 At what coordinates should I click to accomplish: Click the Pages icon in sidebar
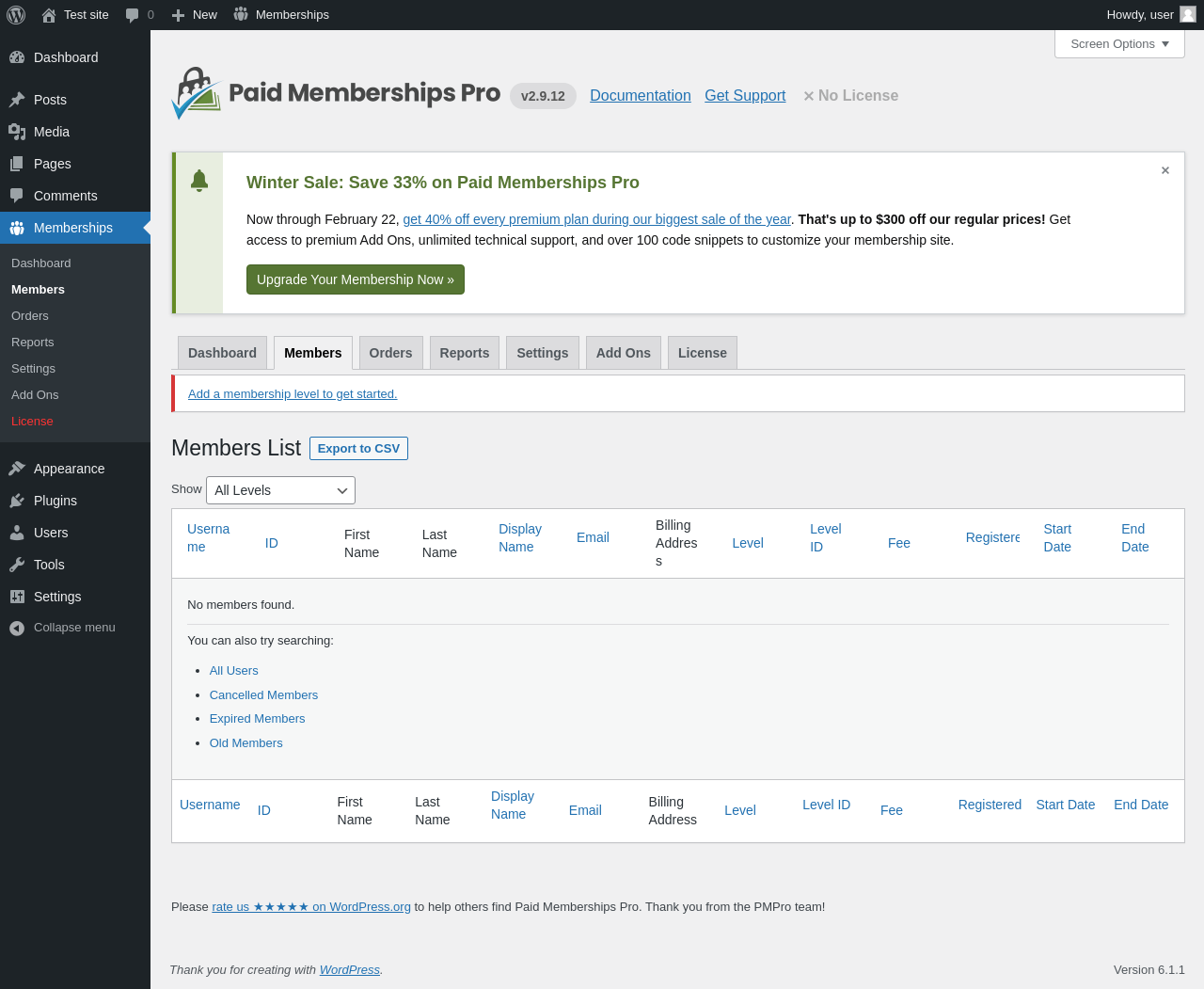[x=17, y=164]
